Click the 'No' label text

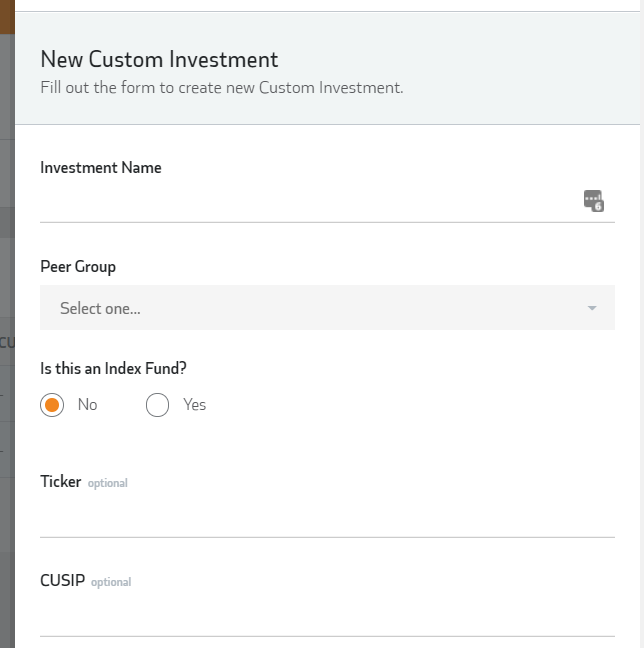88,405
